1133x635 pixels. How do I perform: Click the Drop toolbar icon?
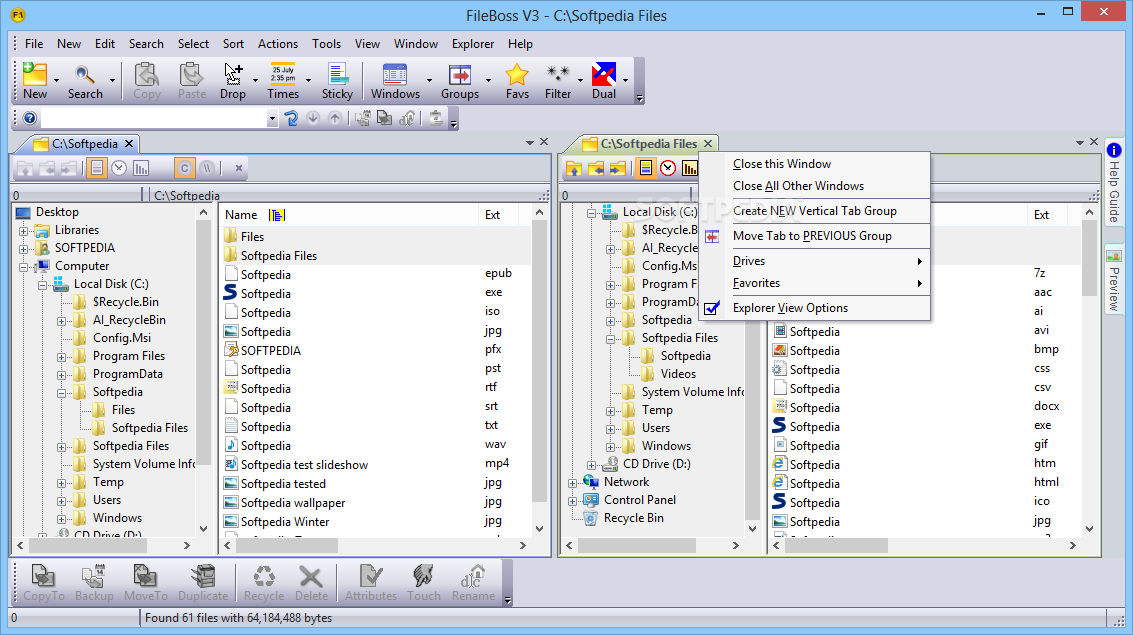(x=233, y=81)
